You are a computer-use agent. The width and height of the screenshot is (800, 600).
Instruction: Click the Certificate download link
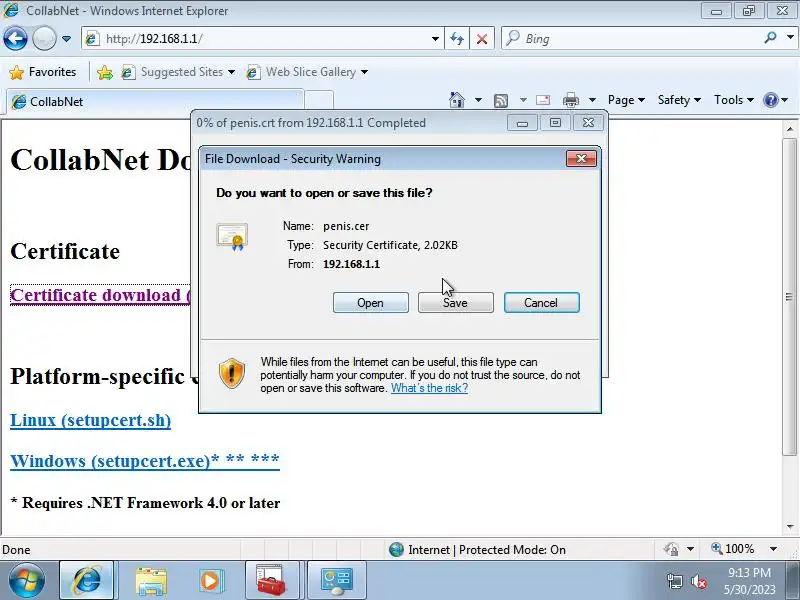[101, 295]
